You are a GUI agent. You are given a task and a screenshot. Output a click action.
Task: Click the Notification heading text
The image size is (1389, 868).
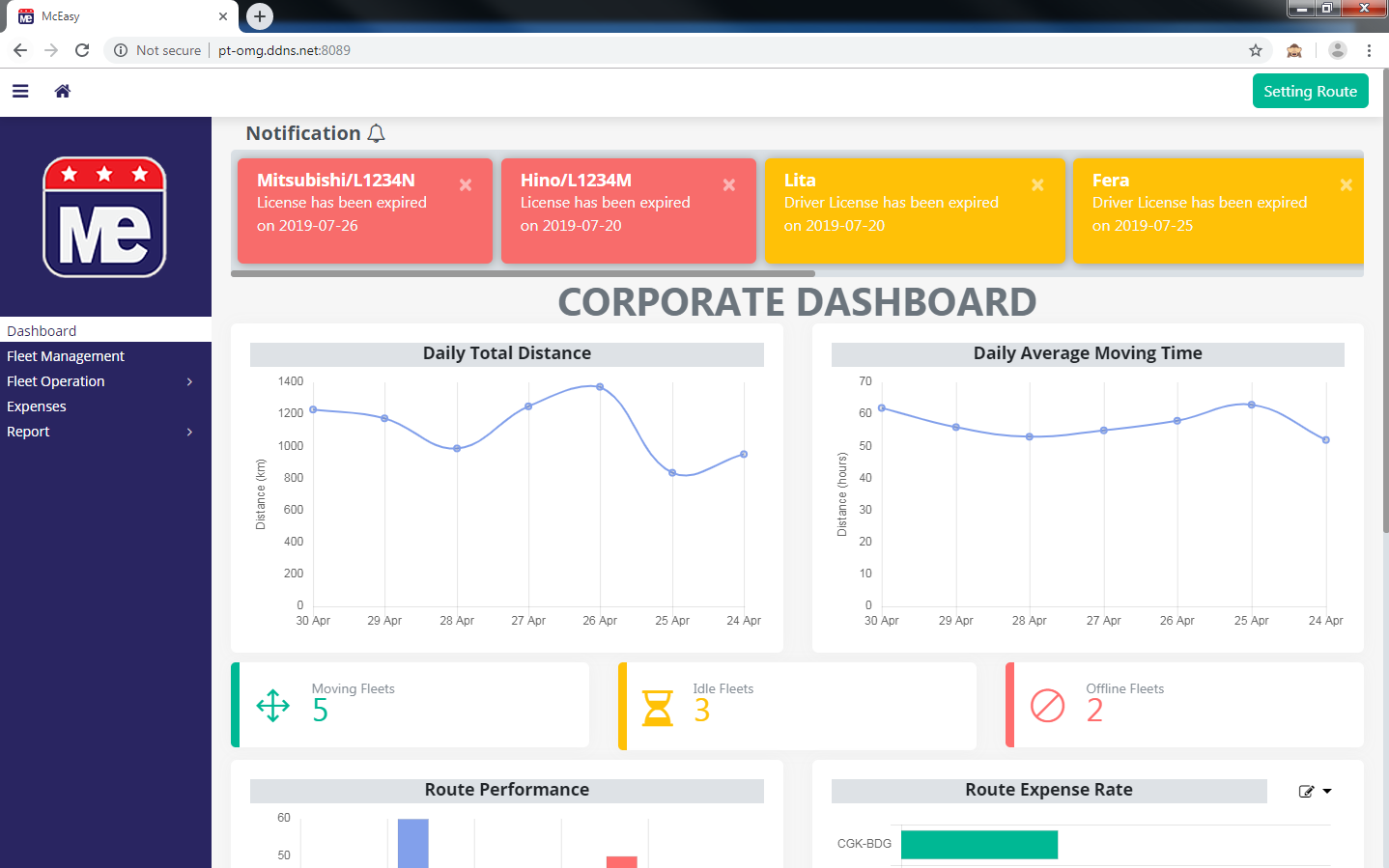[x=303, y=133]
